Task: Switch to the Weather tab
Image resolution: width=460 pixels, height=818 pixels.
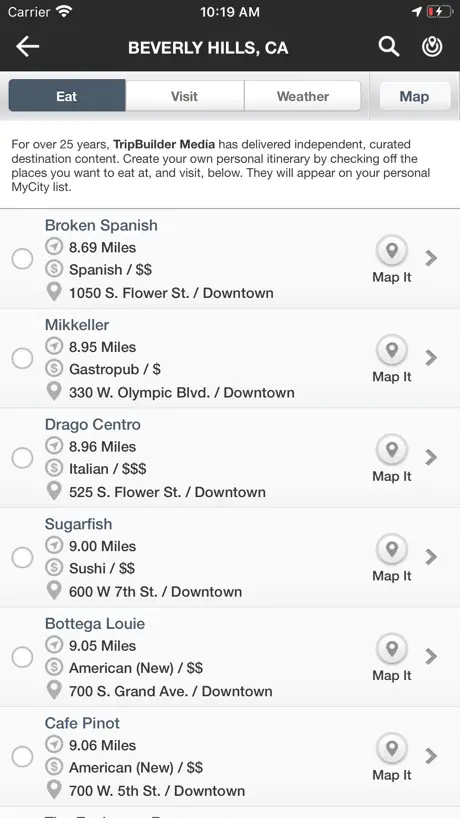Action: (302, 96)
